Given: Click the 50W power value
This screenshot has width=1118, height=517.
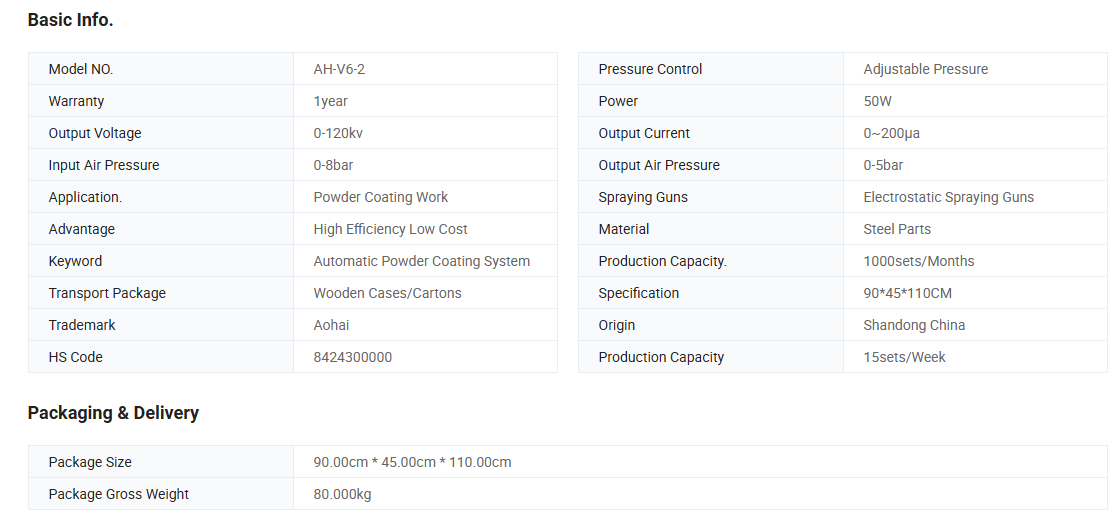Looking at the screenshot, I should pos(878,101).
